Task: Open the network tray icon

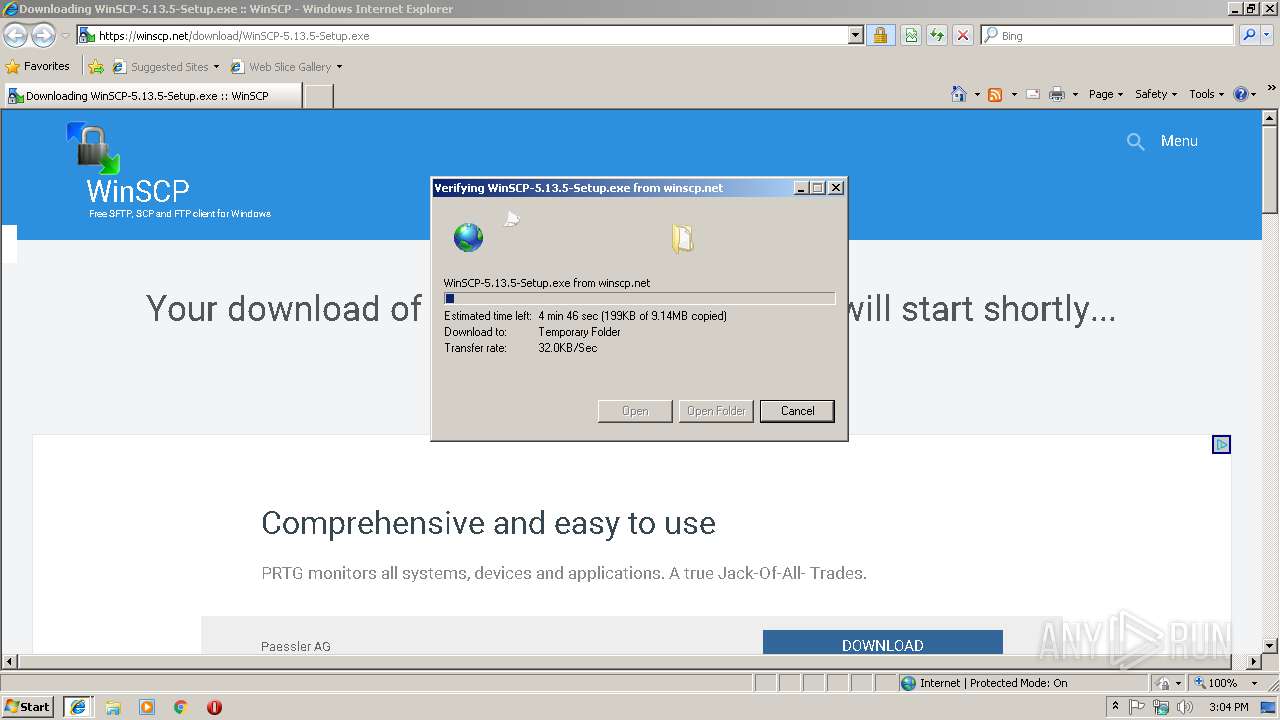Action: tap(1161, 707)
